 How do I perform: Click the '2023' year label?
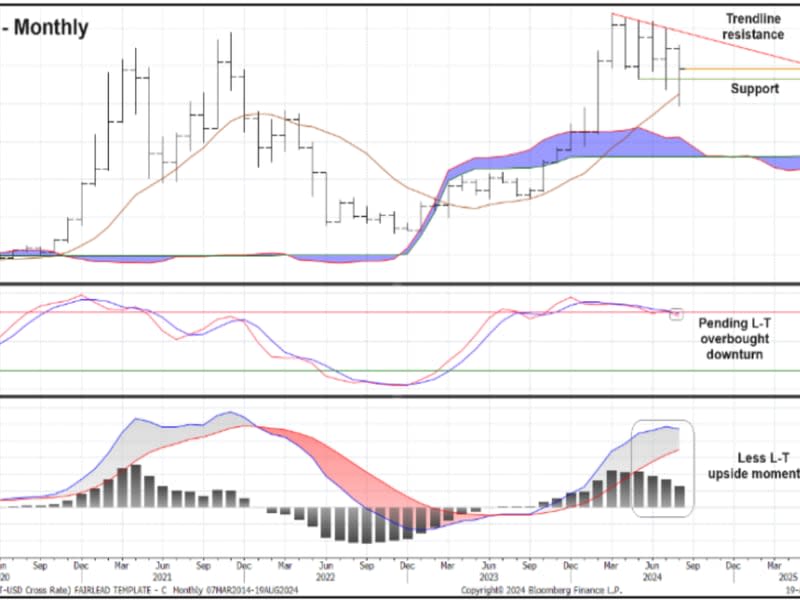[x=489, y=578]
